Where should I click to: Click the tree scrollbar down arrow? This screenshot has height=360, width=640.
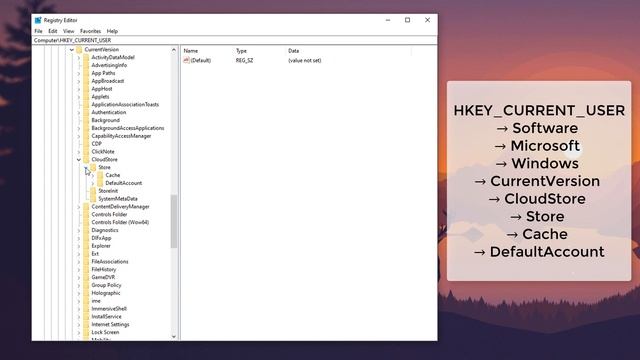click(174, 337)
